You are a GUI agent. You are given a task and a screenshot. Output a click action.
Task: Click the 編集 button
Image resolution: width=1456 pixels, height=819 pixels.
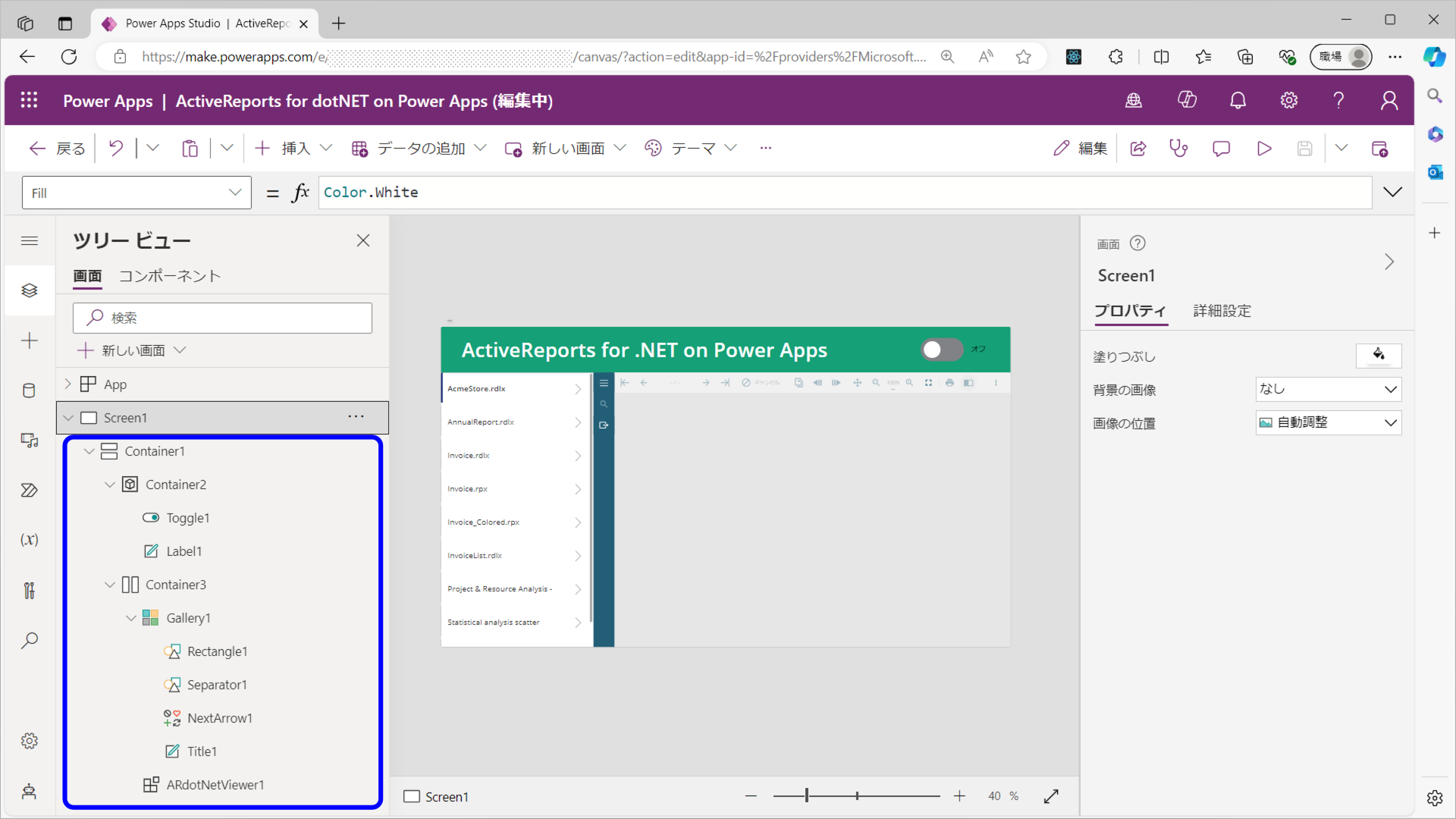tap(1080, 148)
